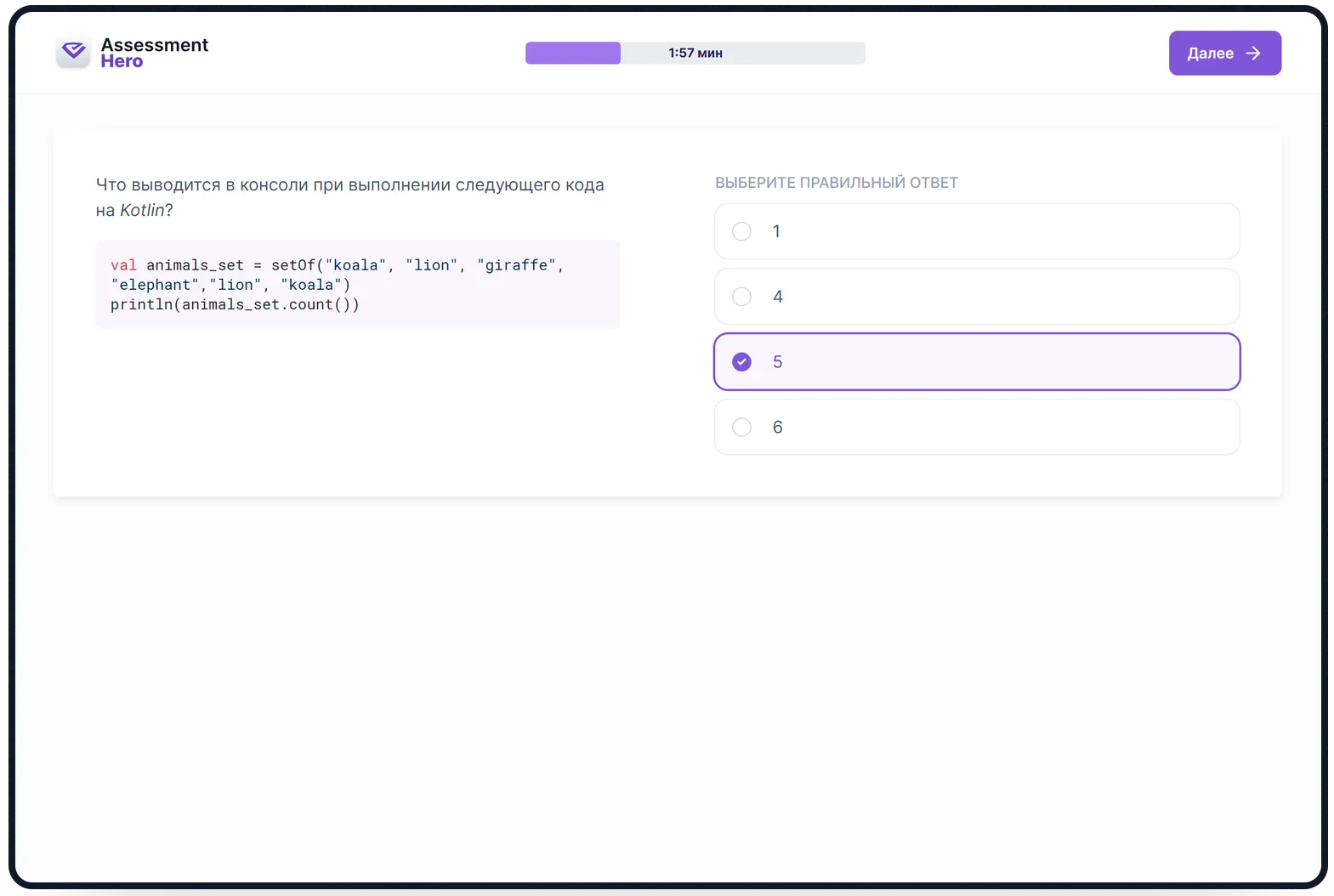Click the Assessment Hero logo icon
The width and height of the screenshot is (1334, 896).
click(x=74, y=52)
